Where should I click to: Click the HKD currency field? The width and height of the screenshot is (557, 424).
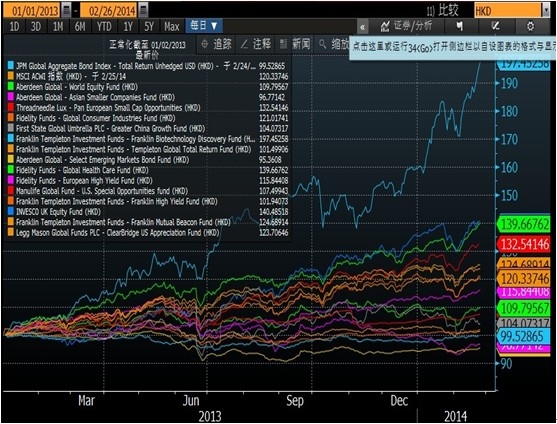tap(508, 10)
